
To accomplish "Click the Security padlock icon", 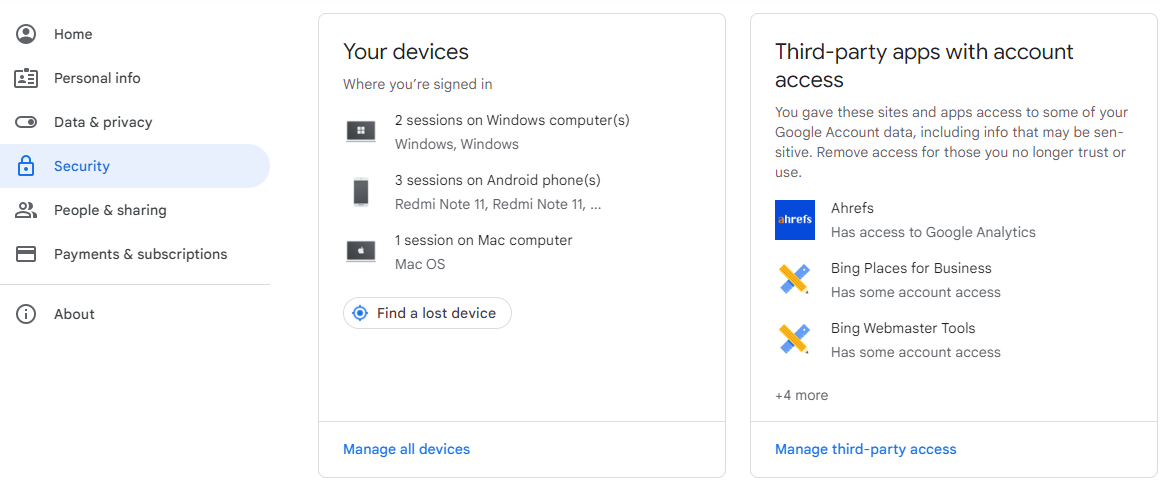I will point(26,166).
